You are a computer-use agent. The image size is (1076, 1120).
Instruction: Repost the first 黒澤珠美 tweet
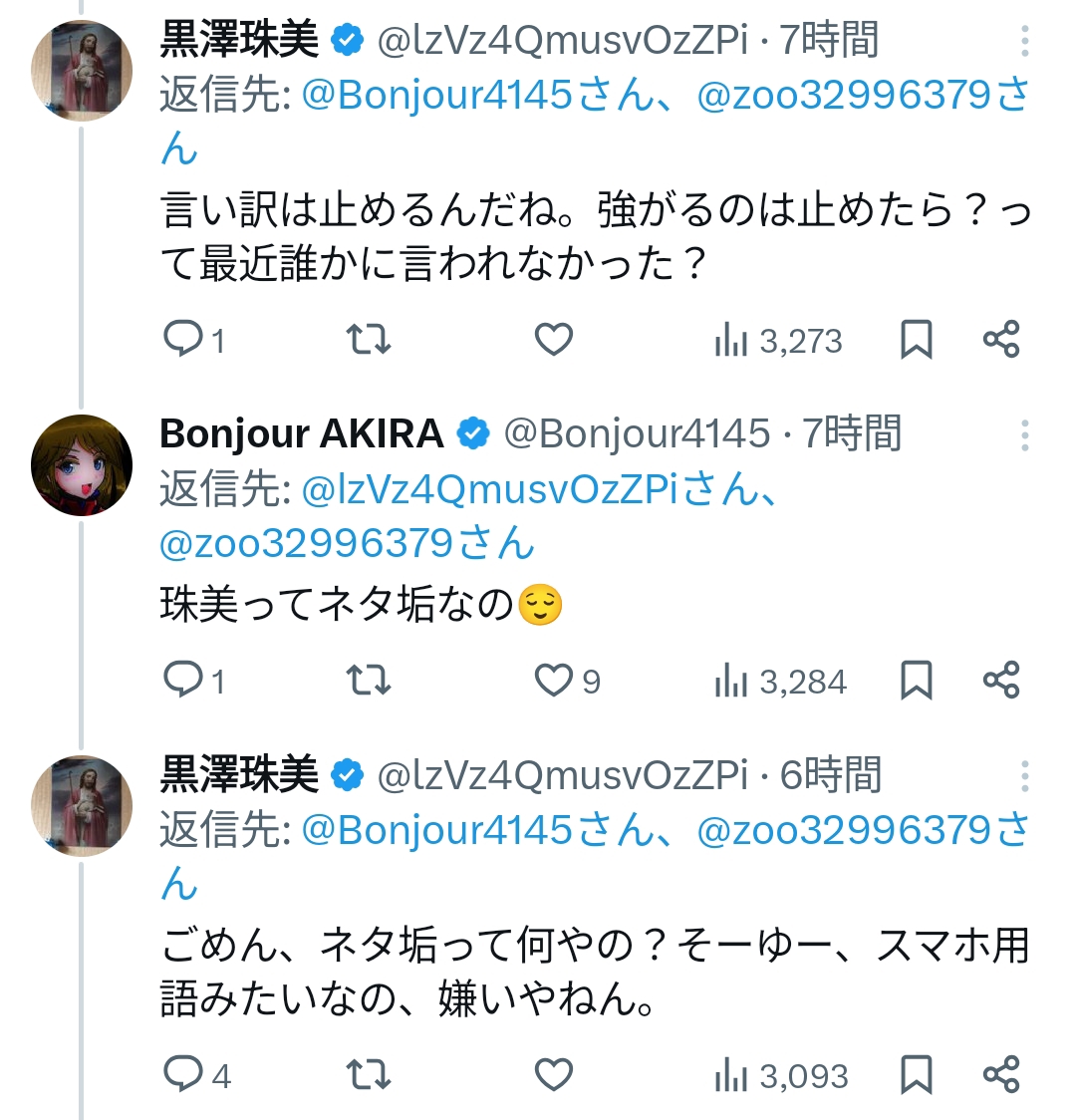368,341
